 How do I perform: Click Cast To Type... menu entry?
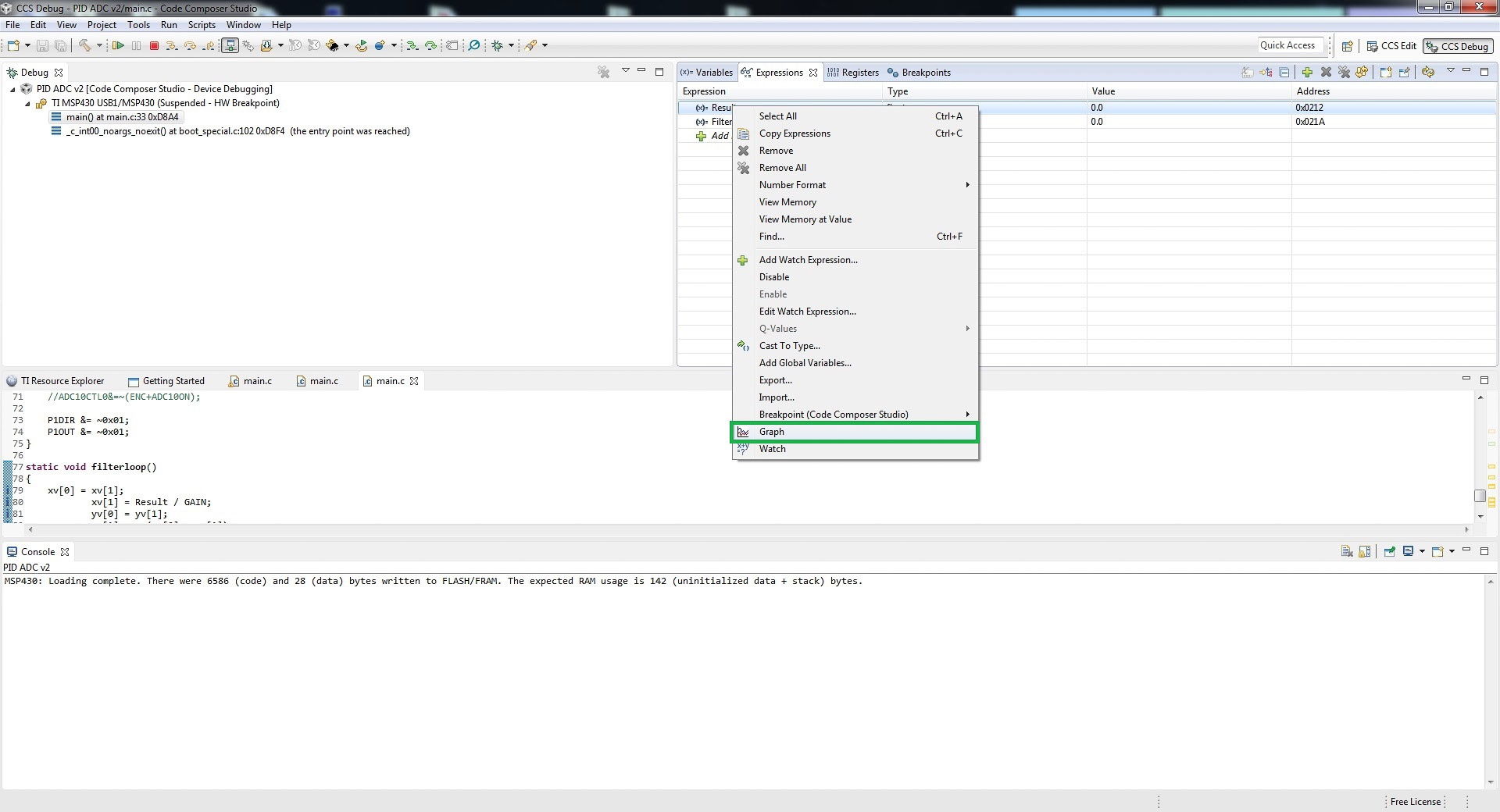[855, 346]
